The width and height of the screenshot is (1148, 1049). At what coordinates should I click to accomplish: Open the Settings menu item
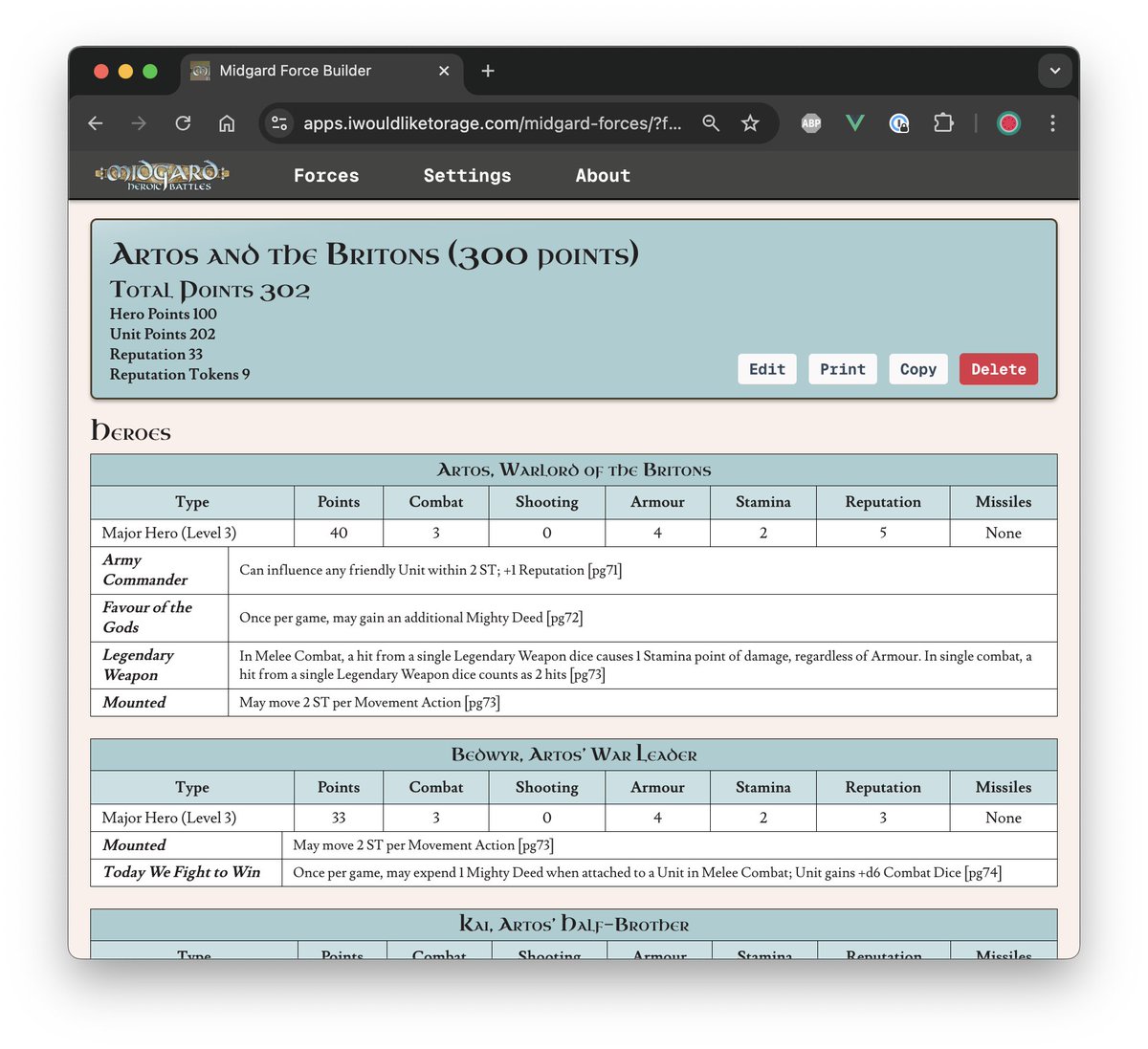click(x=467, y=176)
